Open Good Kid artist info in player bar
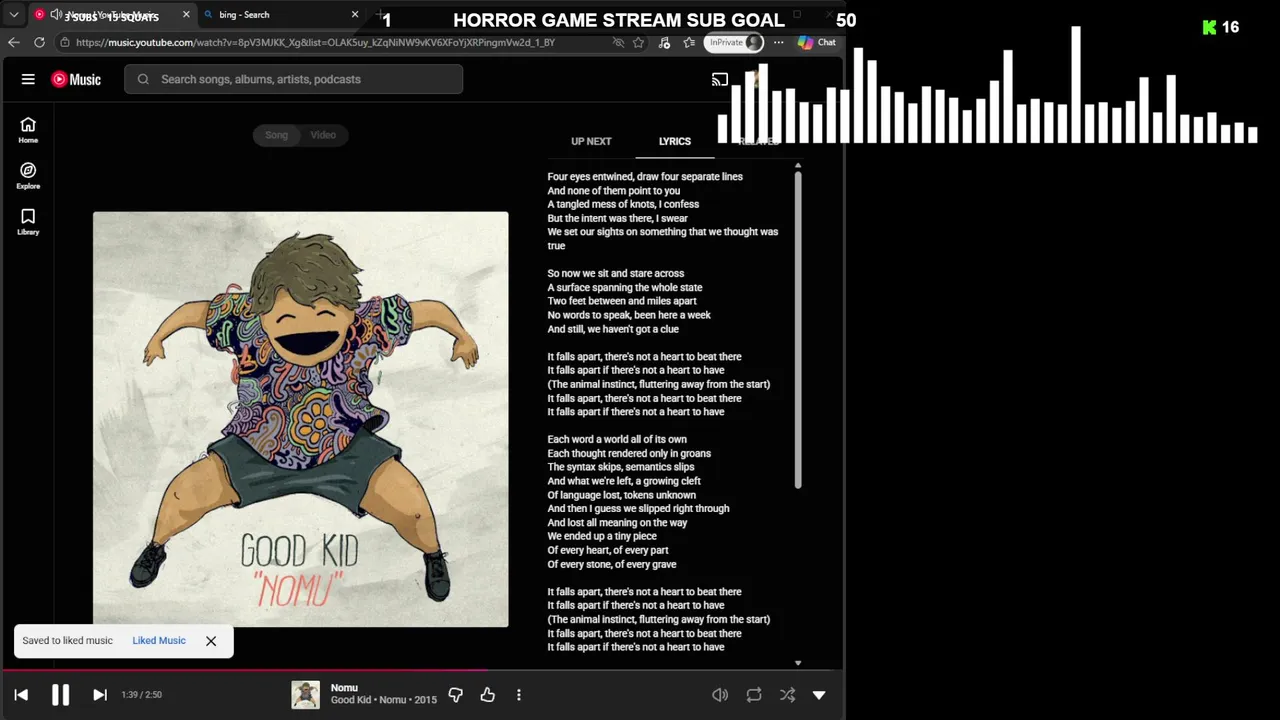 (x=352, y=700)
